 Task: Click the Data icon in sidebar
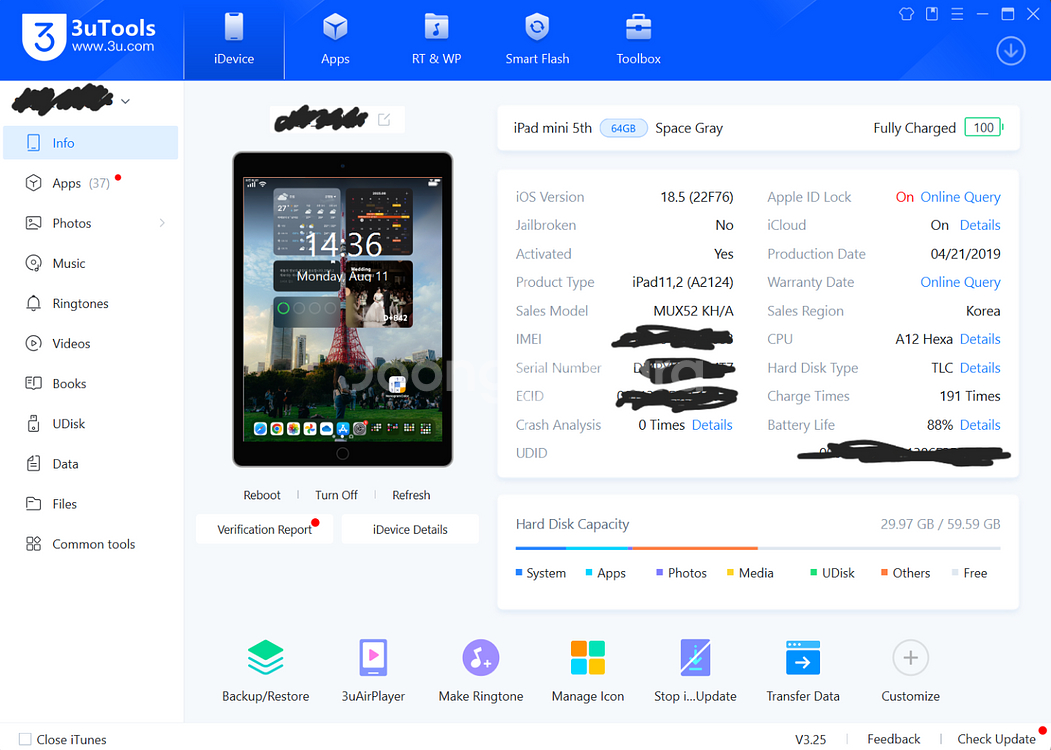pyautogui.click(x=33, y=464)
